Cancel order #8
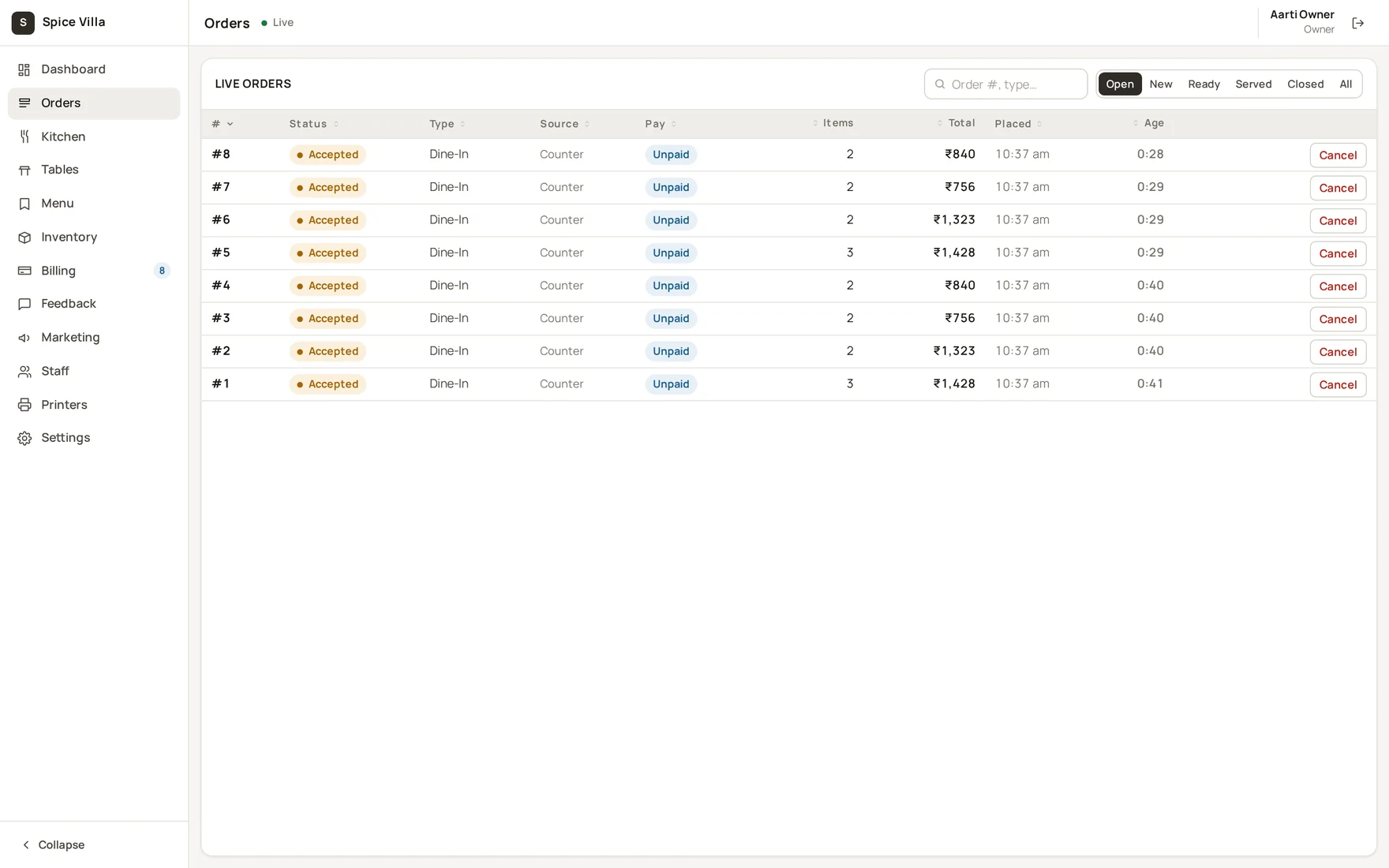1389x868 pixels. point(1338,155)
